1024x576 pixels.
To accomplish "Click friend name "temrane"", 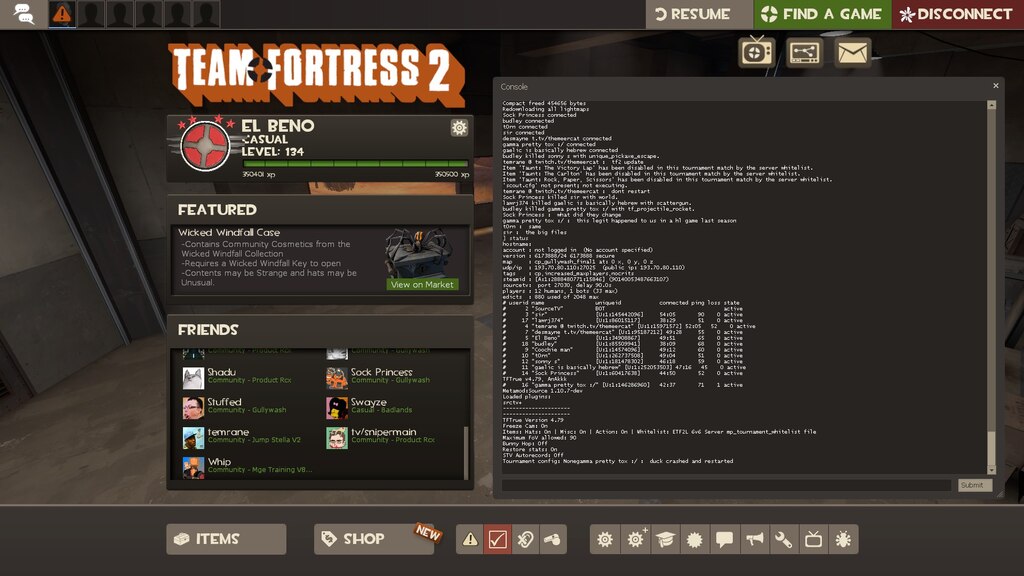I will pyautogui.click(x=229, y=432).
